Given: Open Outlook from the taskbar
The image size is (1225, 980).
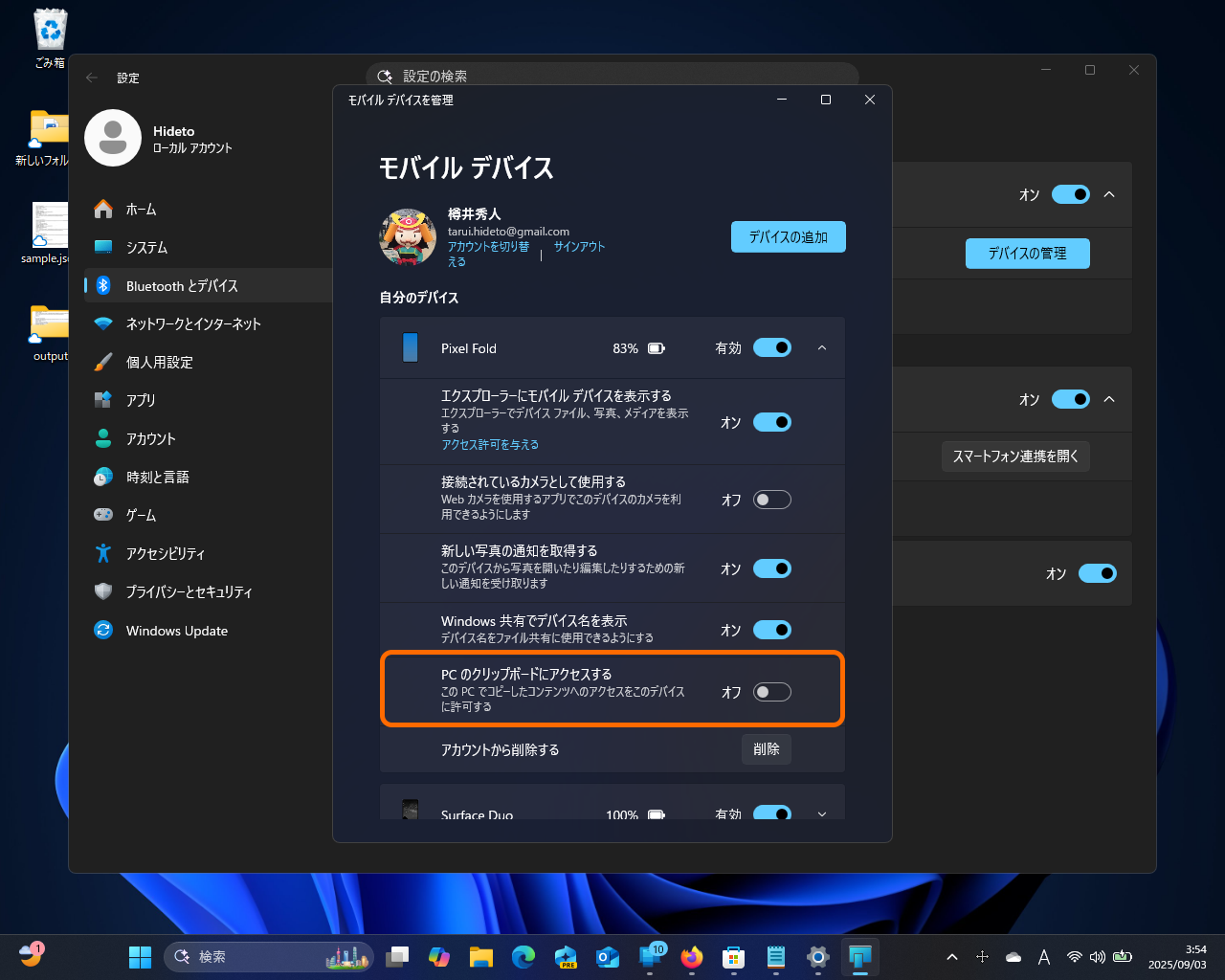Looking at the screenshot, I should coord(608,956).
